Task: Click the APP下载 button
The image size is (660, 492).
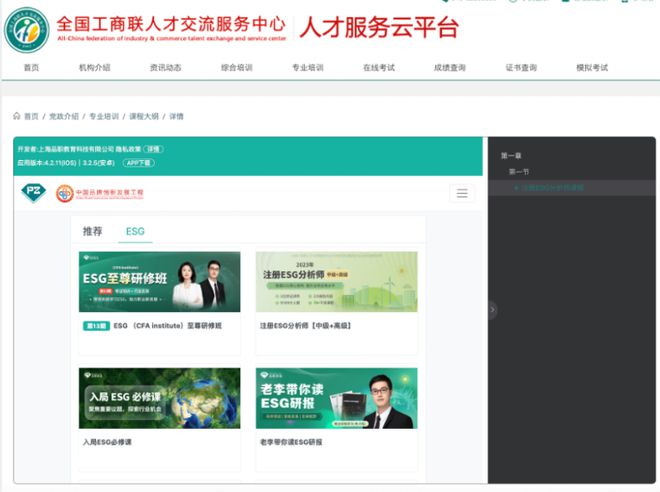Action: (x=138, y=163)
